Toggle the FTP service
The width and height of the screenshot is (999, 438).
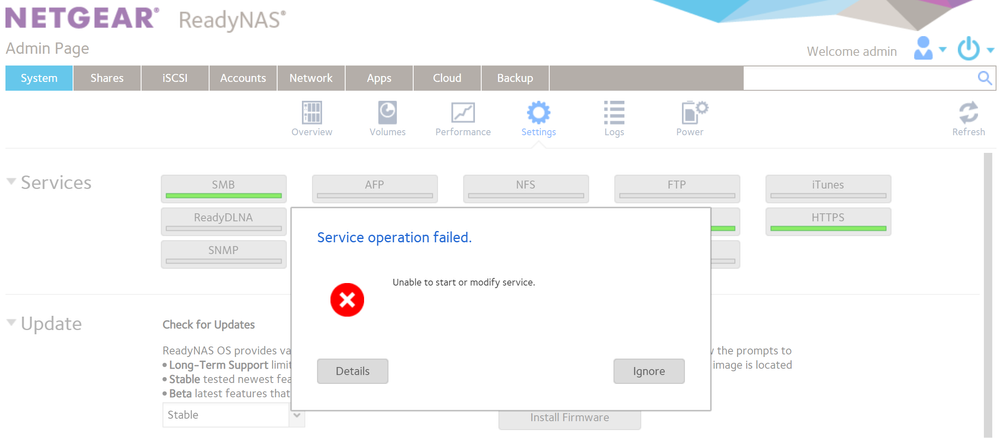(x=677, y=189)
